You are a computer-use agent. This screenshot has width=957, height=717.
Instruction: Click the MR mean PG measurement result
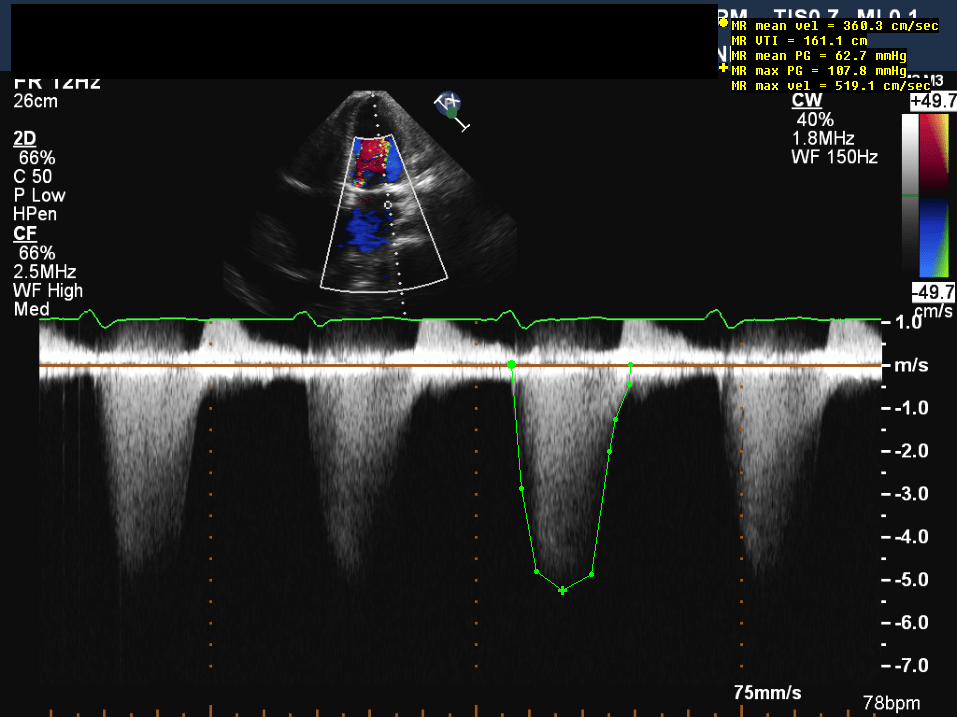818,56
